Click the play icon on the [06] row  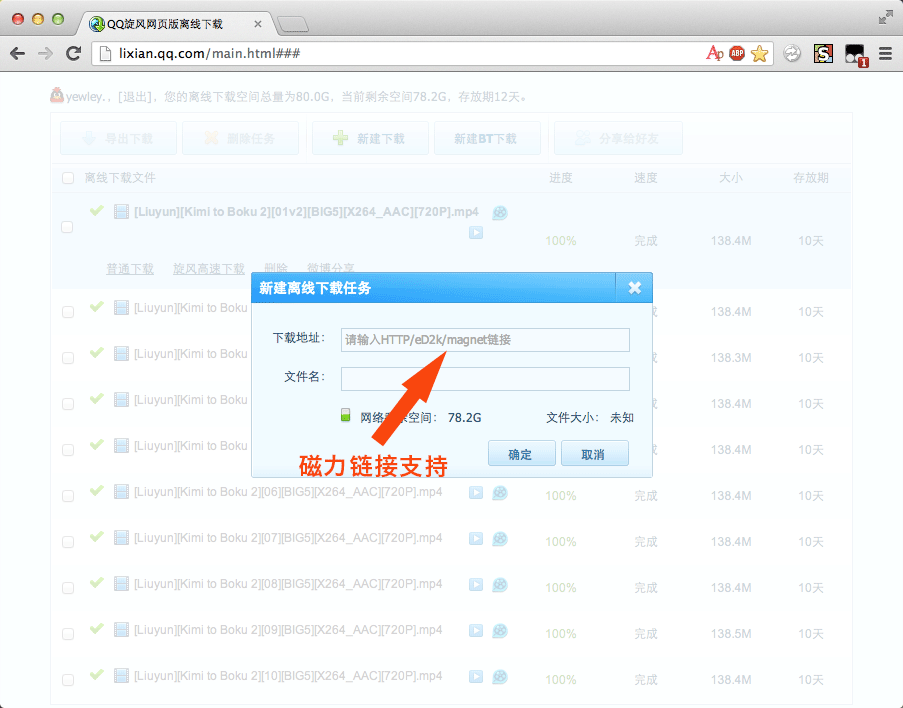(x=476, y=493)
